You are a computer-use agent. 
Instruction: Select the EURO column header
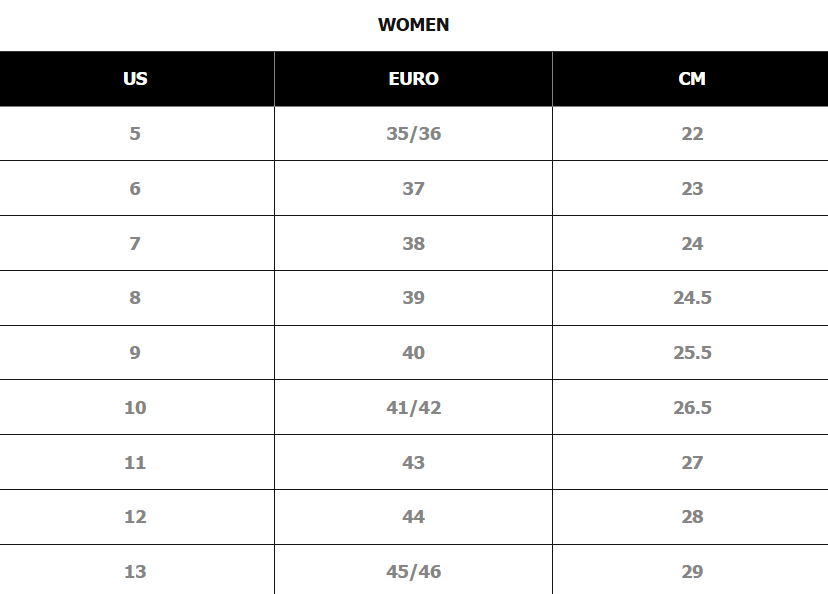(413, 79)
